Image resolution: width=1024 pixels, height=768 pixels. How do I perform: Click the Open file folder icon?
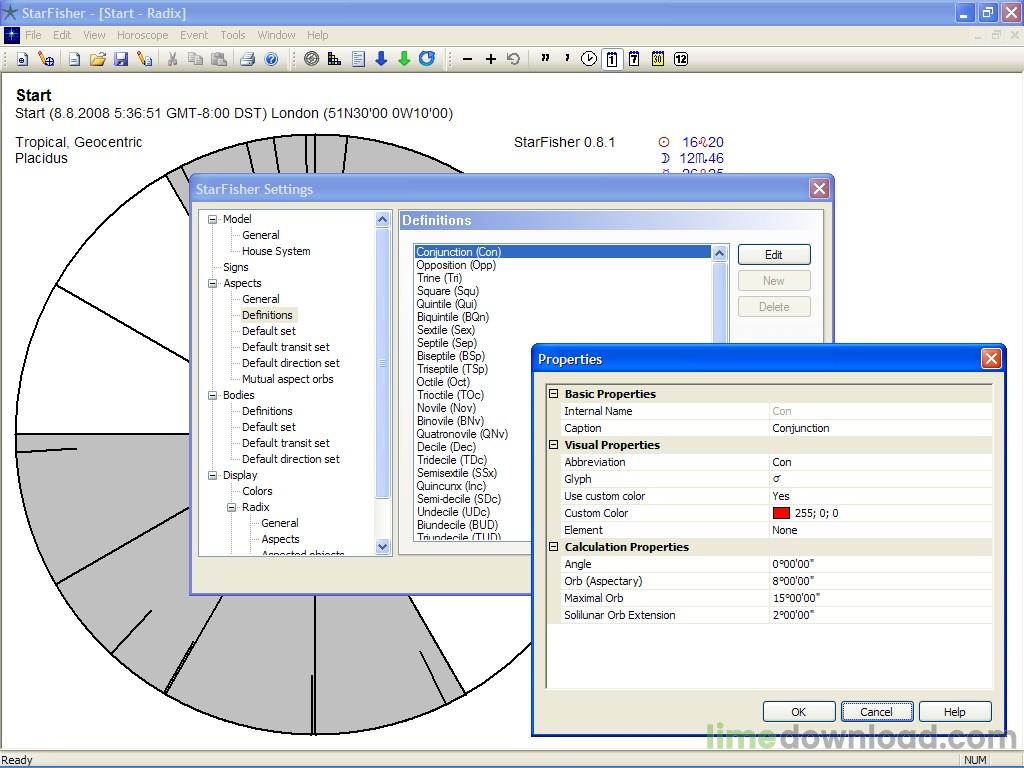[x=98, y=59]
